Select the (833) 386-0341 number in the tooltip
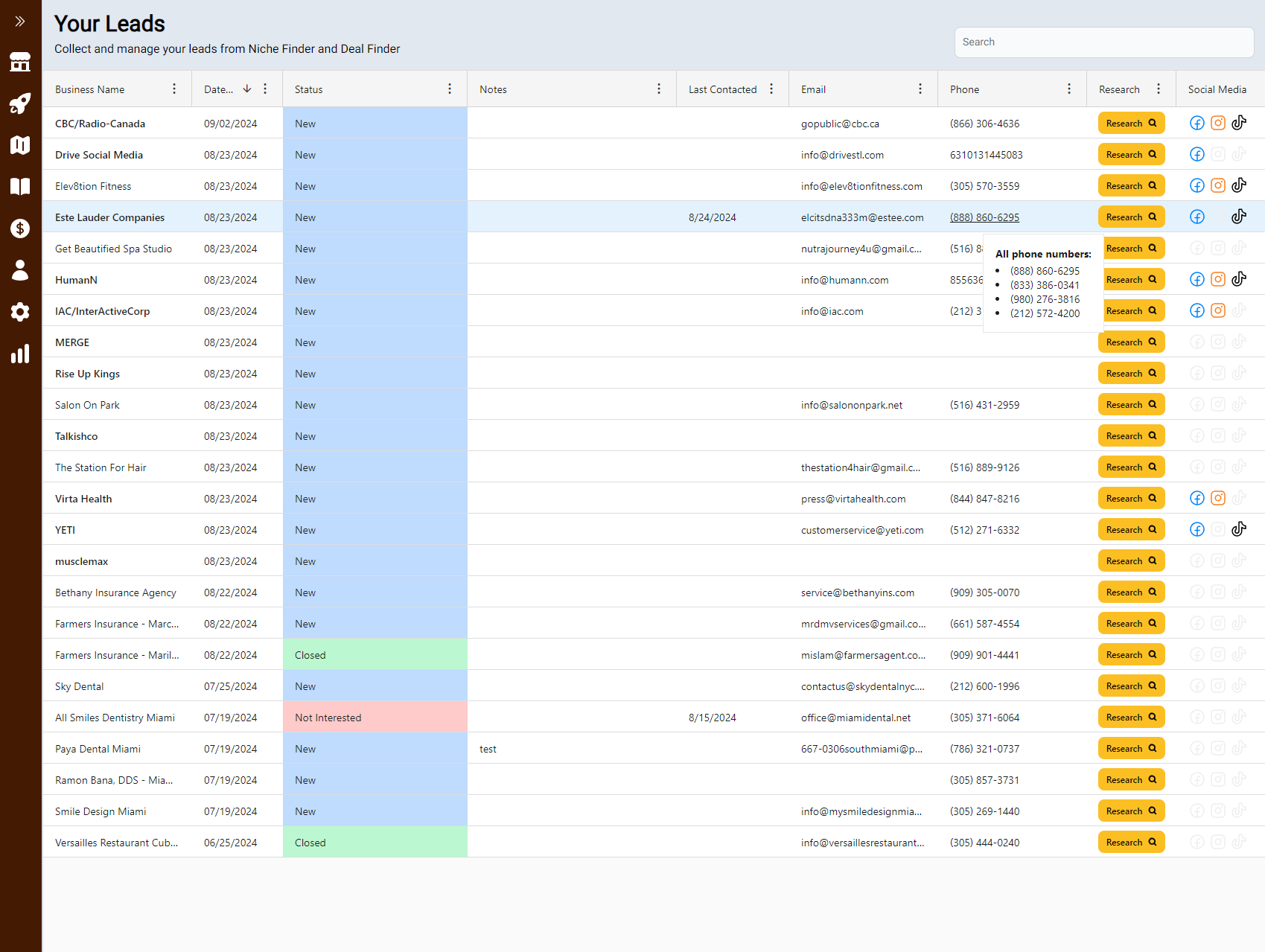Screen dimensions: 1265x952 1045,285
